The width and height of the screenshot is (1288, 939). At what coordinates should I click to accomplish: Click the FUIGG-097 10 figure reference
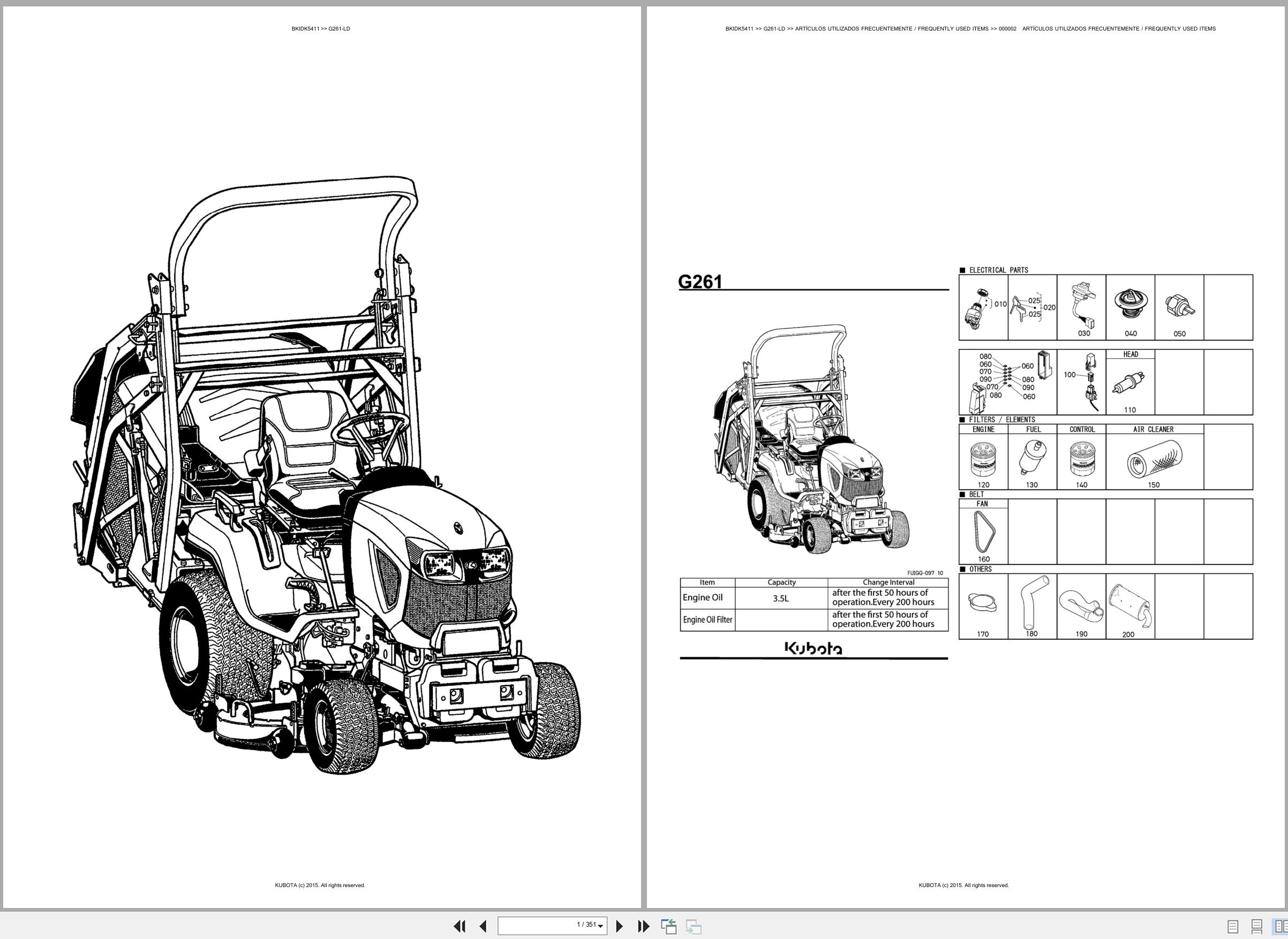tap(925, 573)
